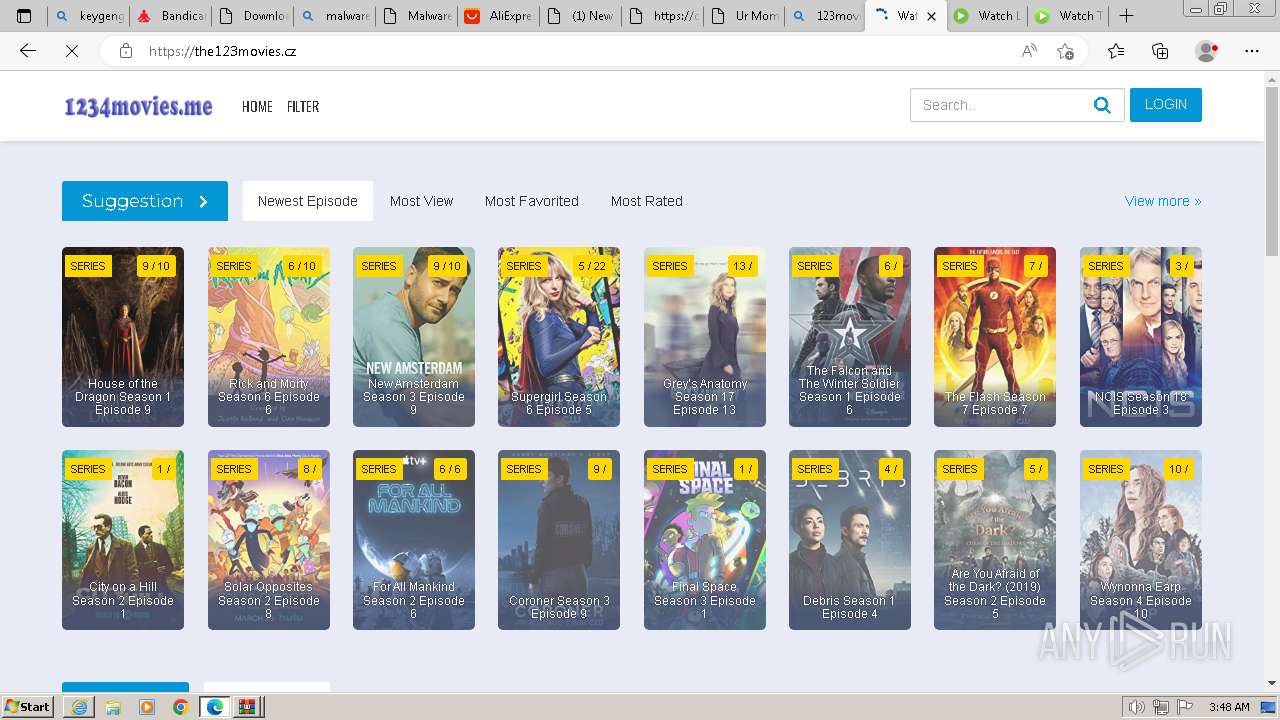Open FILTER in site navigation
This screenshot has height=720, width=1280.
click(x=303, y=106)
